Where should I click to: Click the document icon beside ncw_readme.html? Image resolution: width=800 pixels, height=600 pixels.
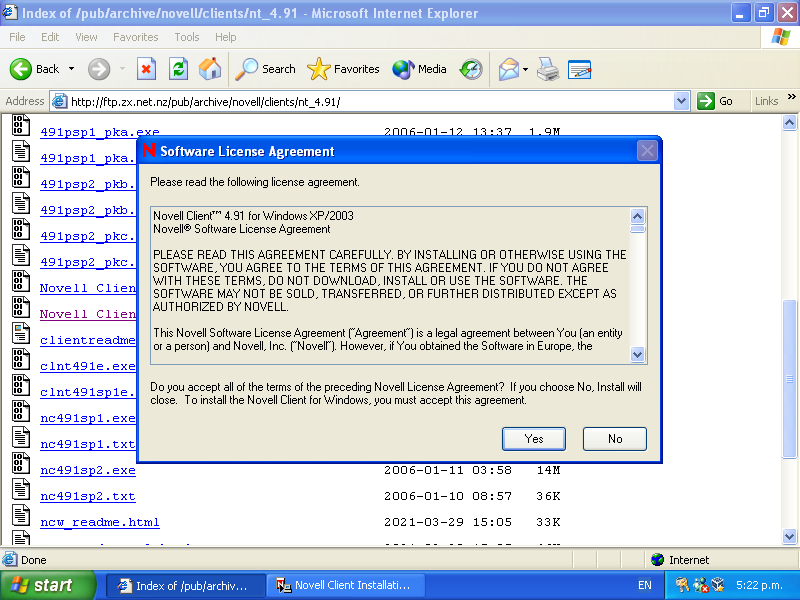(20, 515)
